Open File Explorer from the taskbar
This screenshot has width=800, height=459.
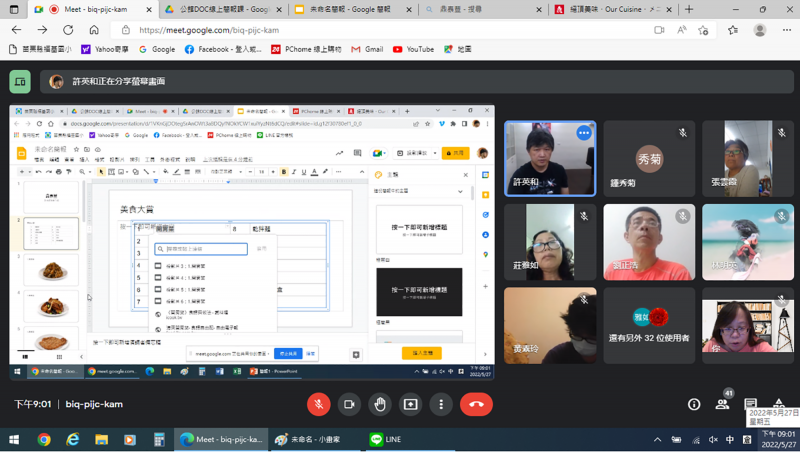point(102,440)
